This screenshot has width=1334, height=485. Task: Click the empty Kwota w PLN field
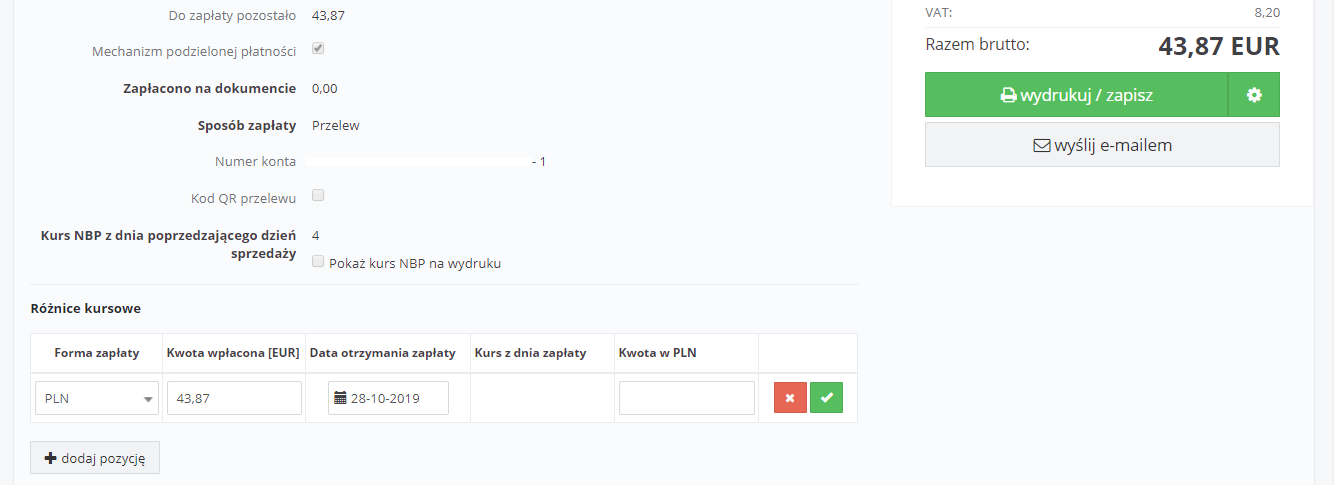click(x=687, y=398)
